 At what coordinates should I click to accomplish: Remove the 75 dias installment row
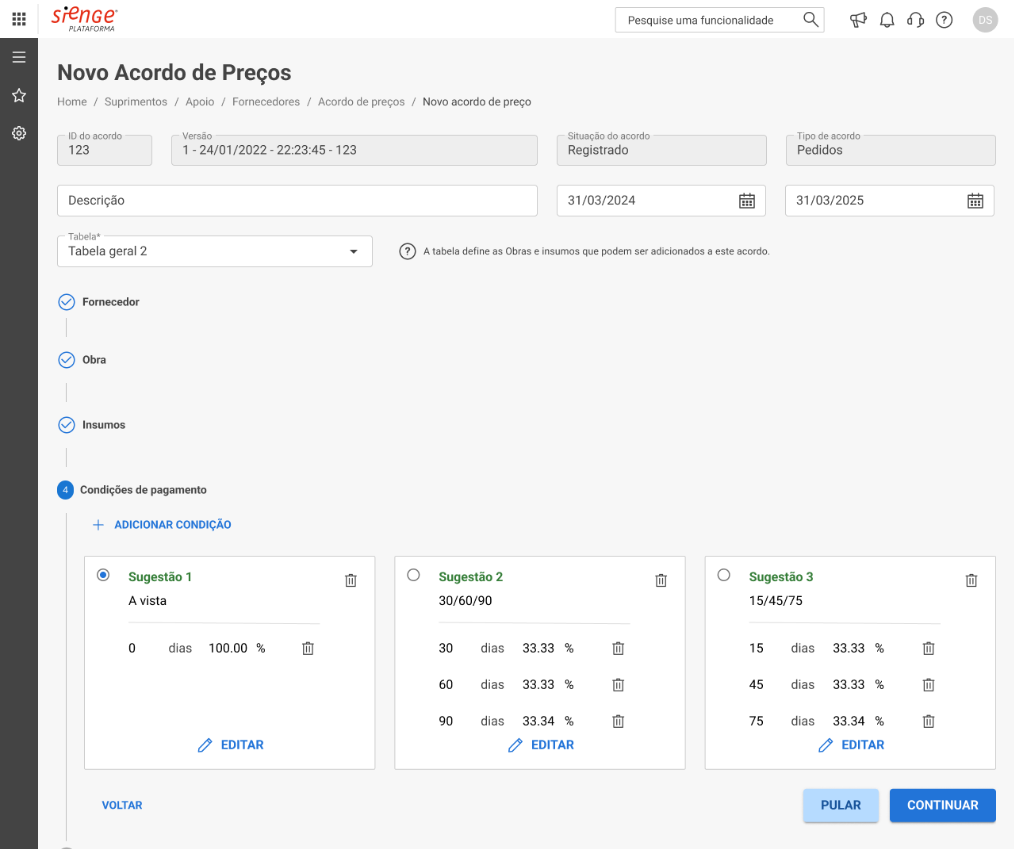[x=928, y=721]
